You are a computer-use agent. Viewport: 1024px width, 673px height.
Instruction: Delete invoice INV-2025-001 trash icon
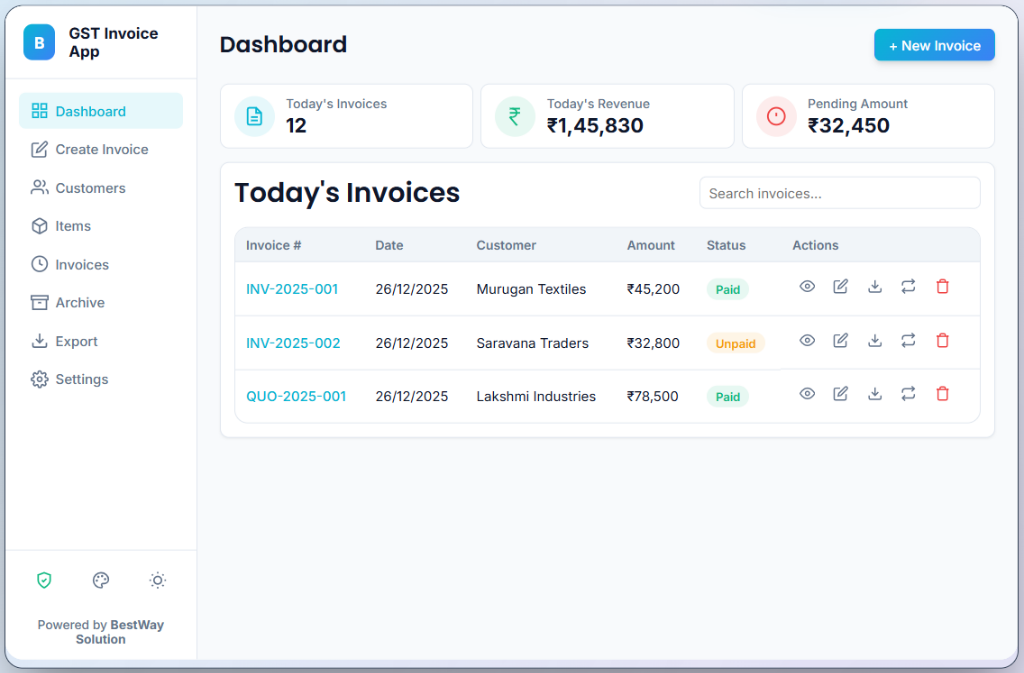(x=942, y=287)
